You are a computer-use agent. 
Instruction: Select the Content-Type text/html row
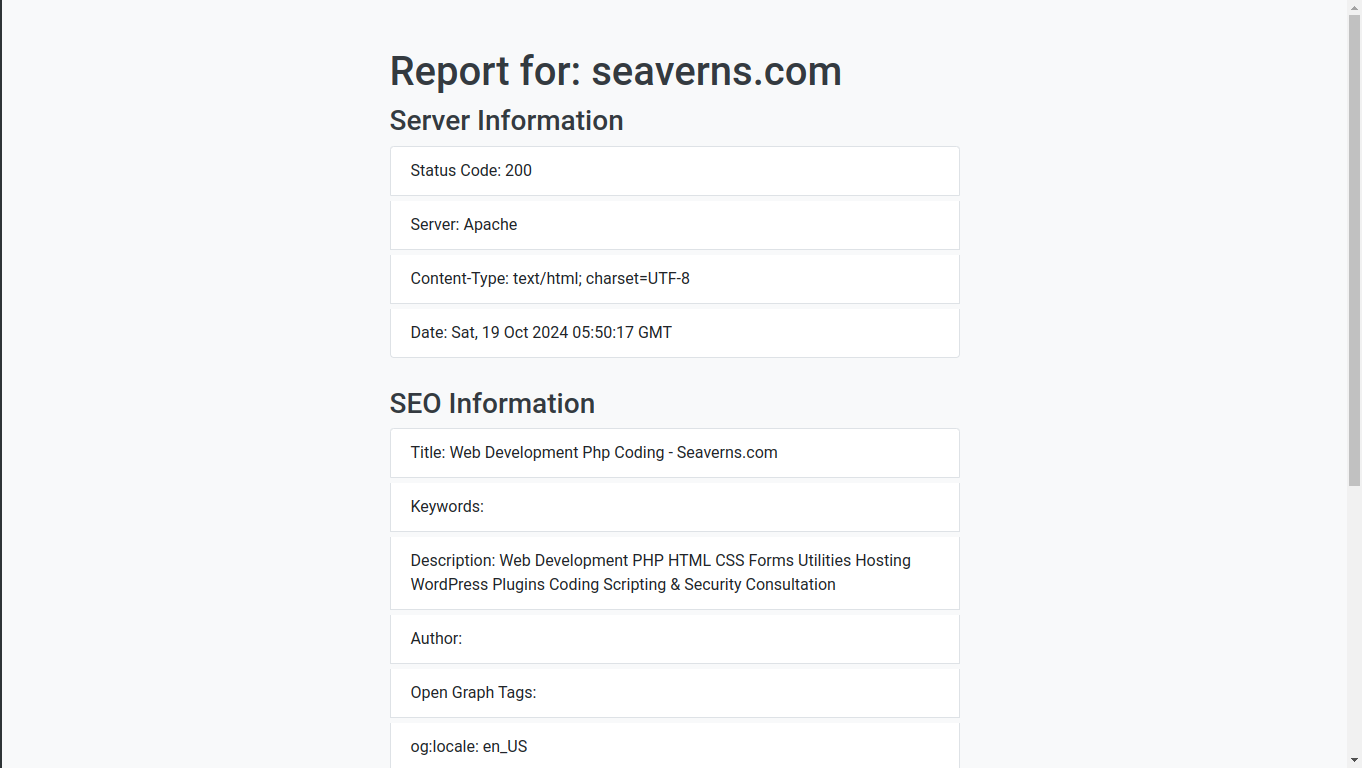click(674, 279)
